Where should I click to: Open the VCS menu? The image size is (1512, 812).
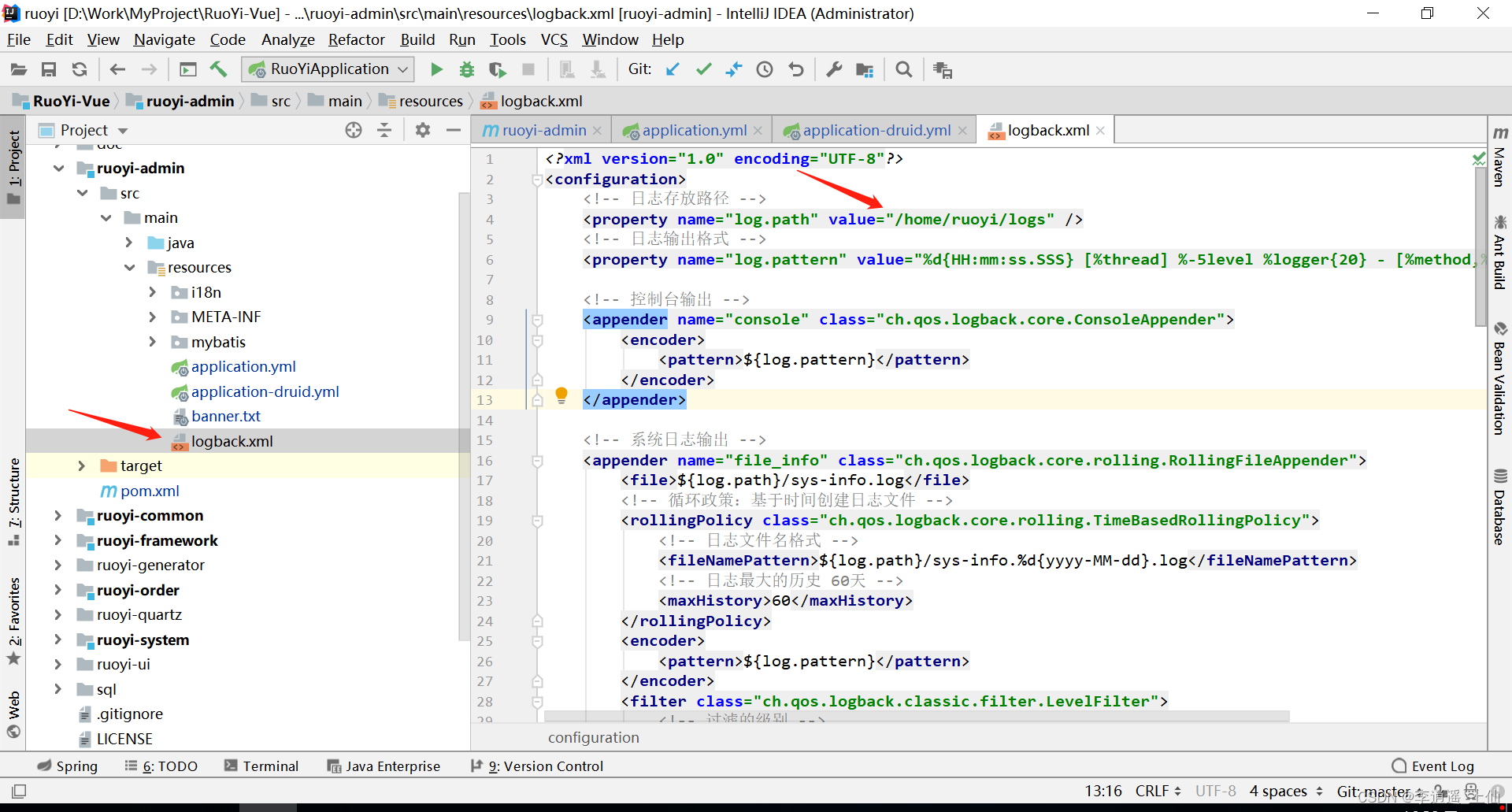pyautogui.click(x=554, y=39)
